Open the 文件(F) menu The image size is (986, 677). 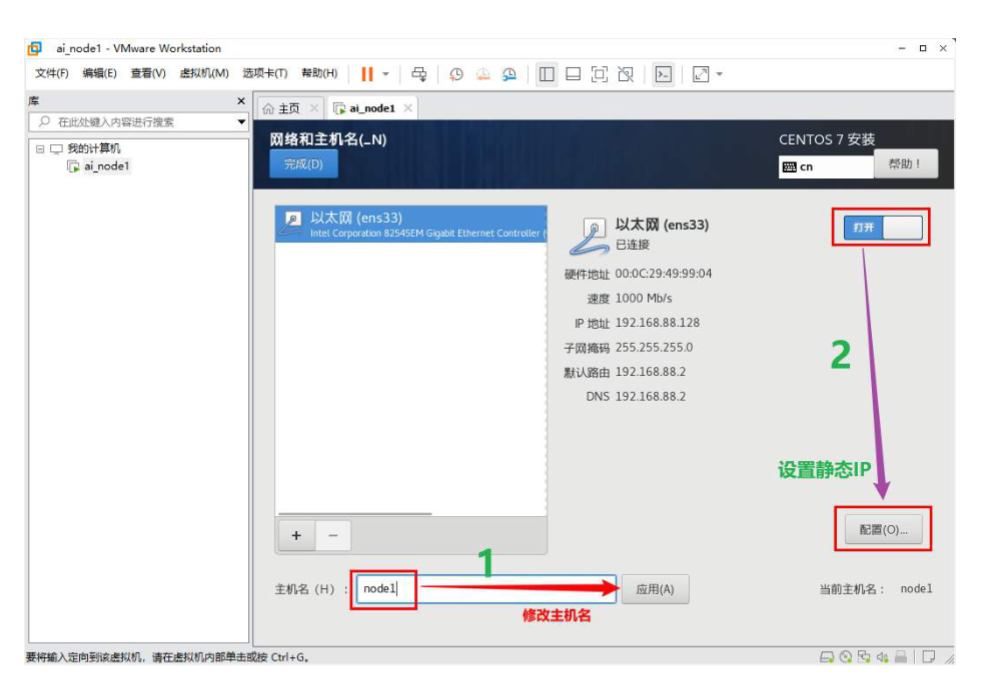[52, 74]
